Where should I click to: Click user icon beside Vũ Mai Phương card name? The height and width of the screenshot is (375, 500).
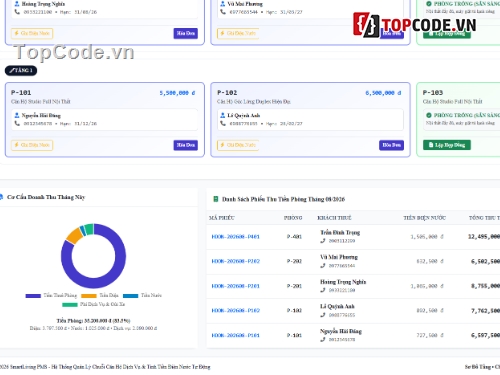coord(223,4)
